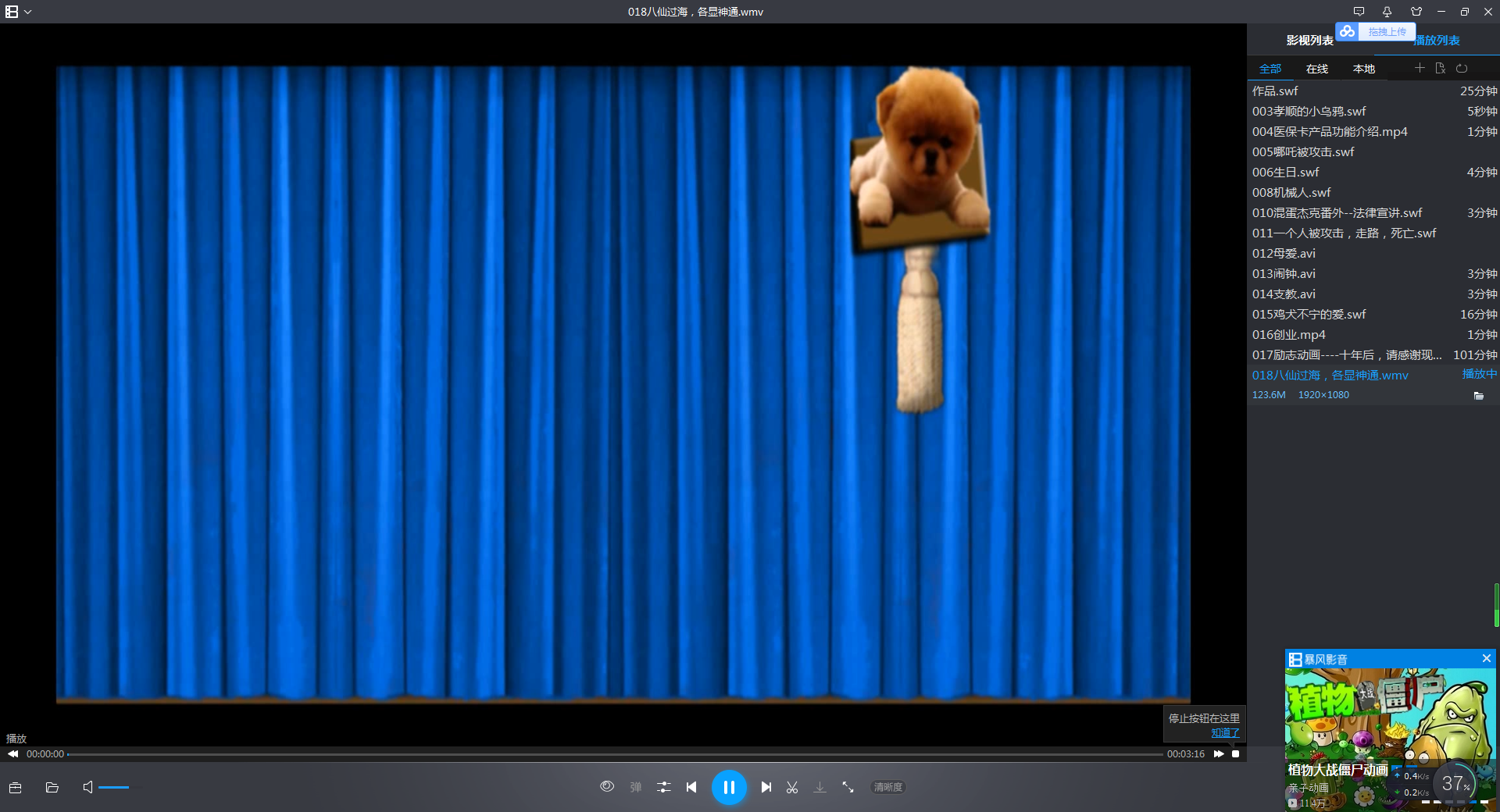Select 作品.swf in playlist
1500x812 pixels.
1373,91
